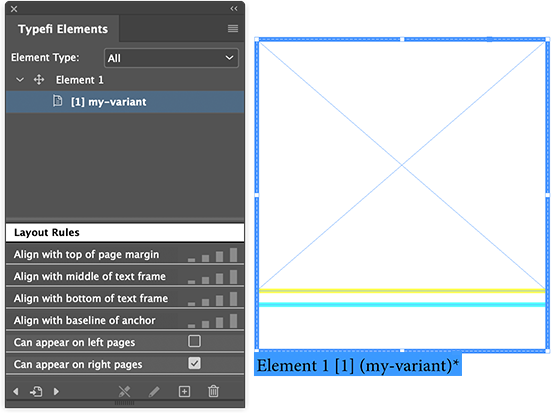Viewport: 554px width, 413px height.
Task: Click the edit pencil icon
Action: click(154, 391)
